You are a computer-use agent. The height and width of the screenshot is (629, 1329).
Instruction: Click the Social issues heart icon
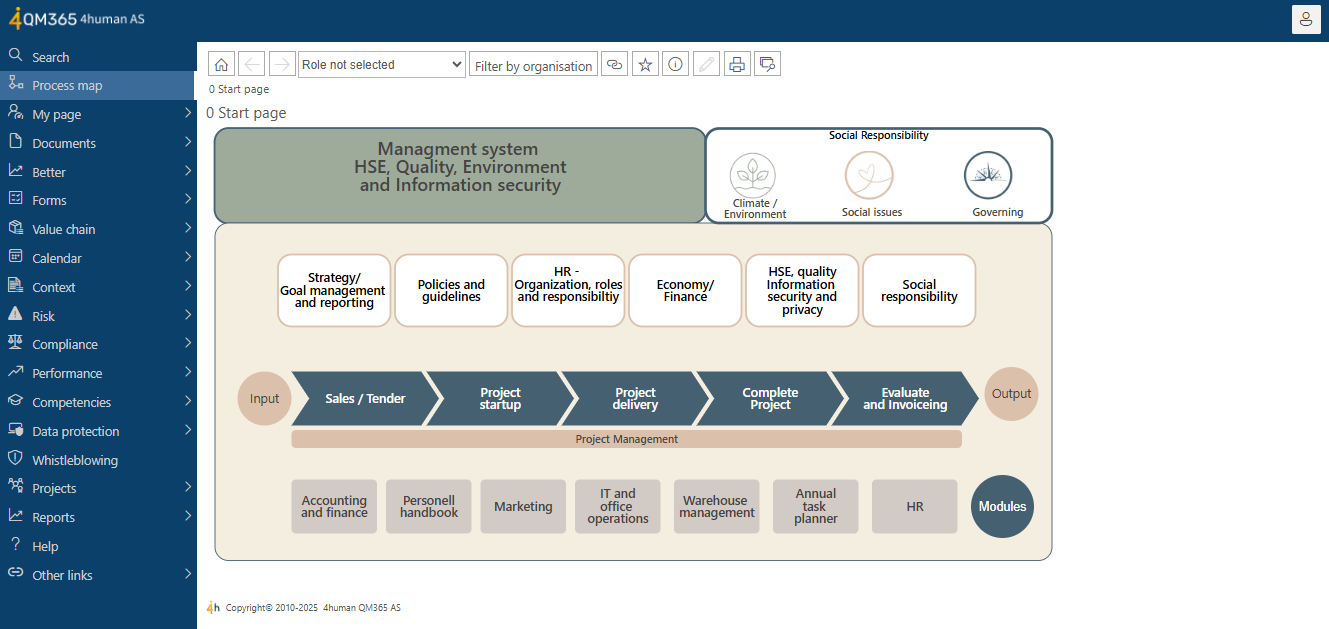(x=869, y=176)
